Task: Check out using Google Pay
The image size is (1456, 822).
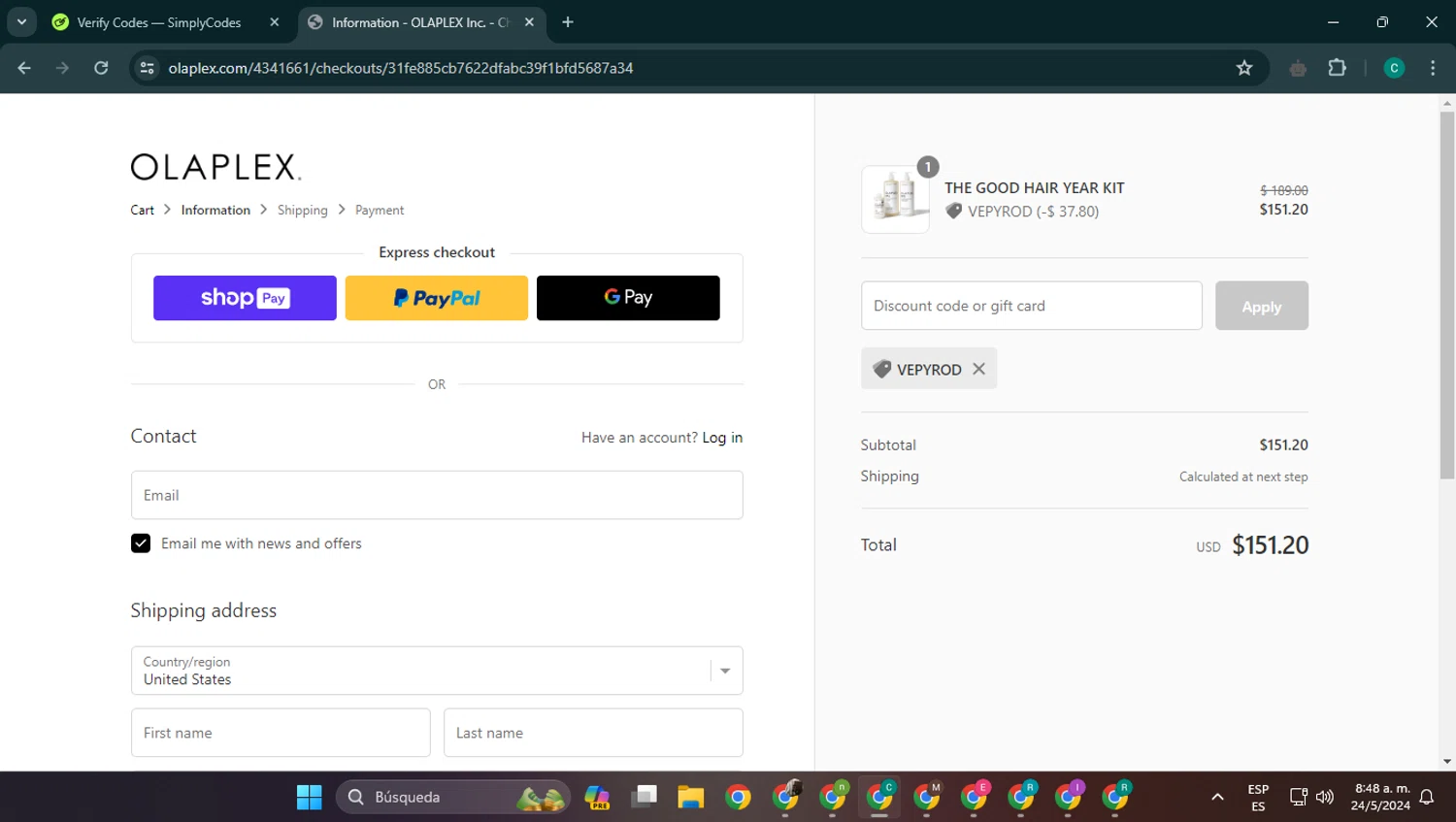Action: pos(628,298)
